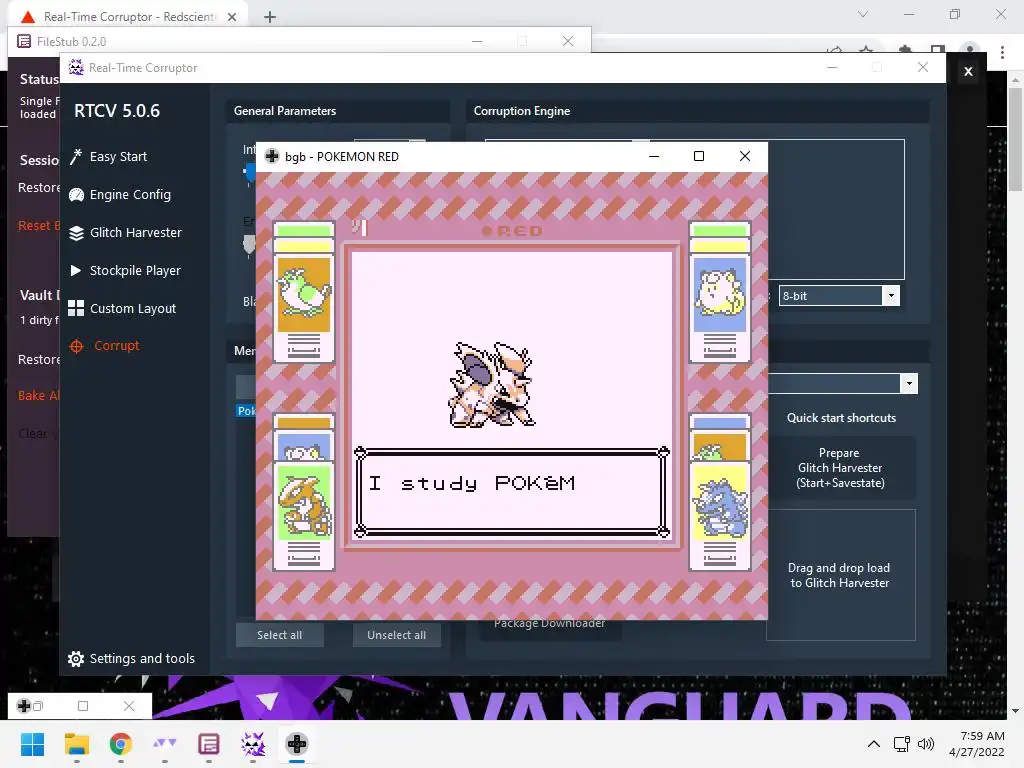The height and width of the screenshot is (768, 1024).
Task: Open File Explorer from the taskbar
Action: tap(76, 744)
